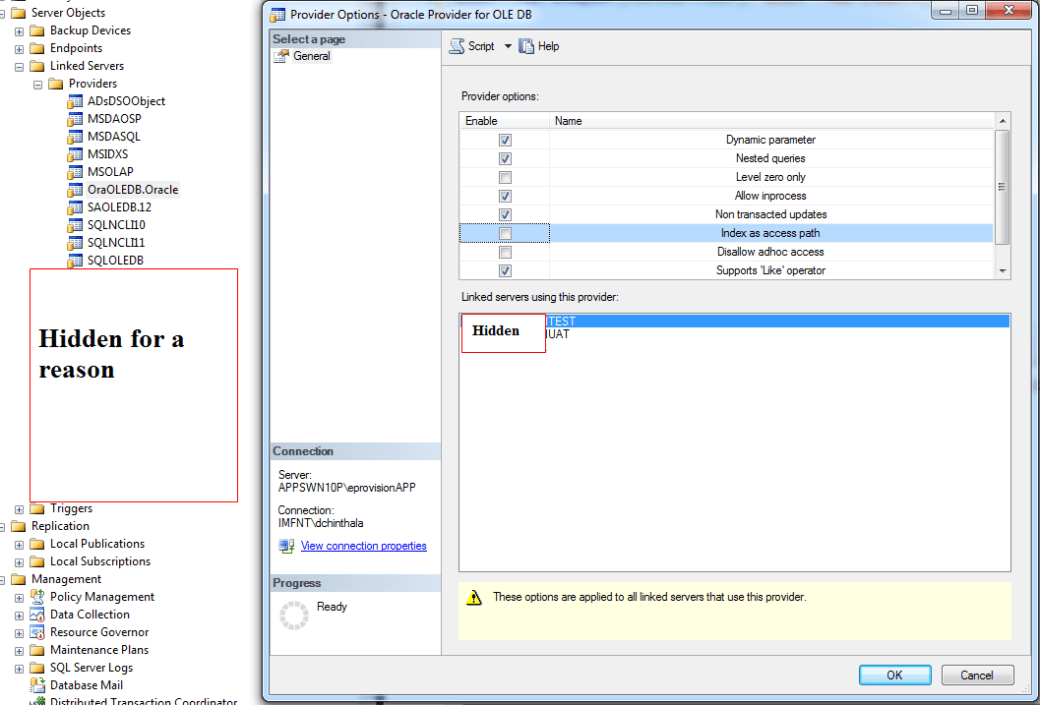Toggle the Level zero only checkbox
The height and width of the screenshot is (705, 1040).
(505, 178)
